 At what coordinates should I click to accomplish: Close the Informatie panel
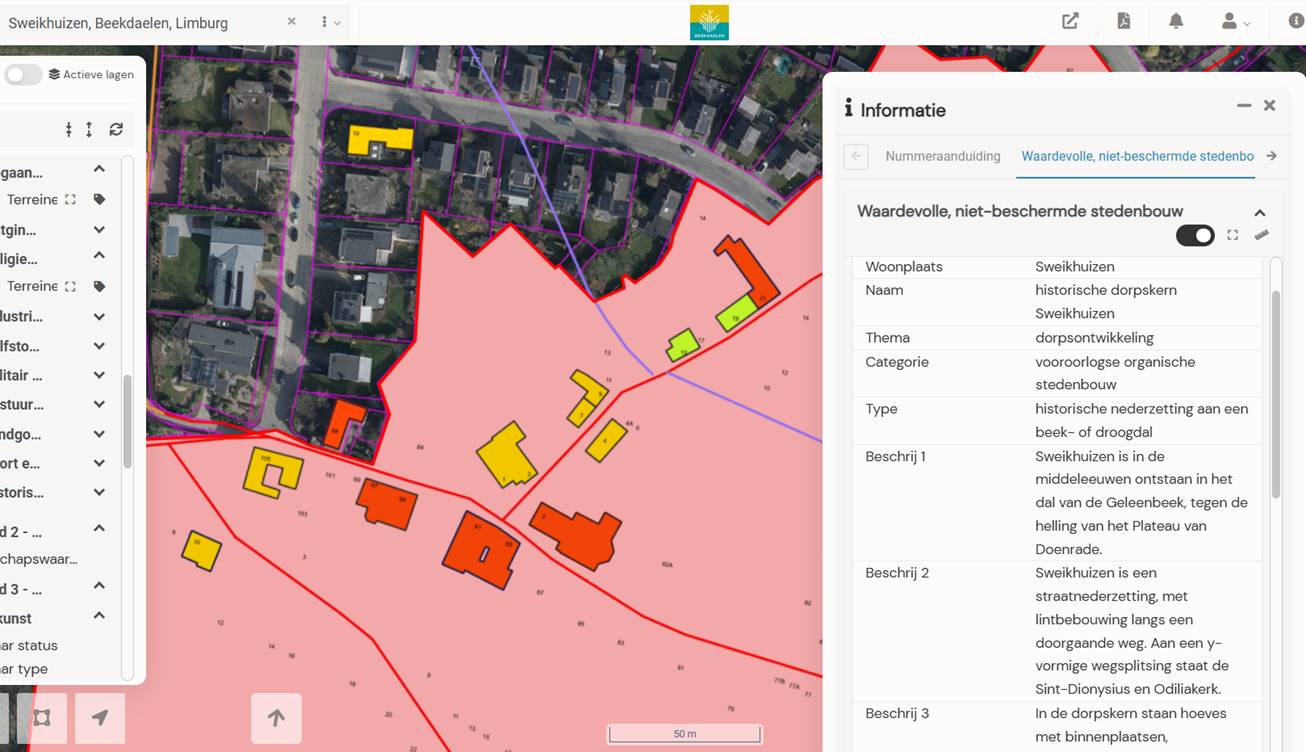pyautogui.click(x=1269, y=105)
